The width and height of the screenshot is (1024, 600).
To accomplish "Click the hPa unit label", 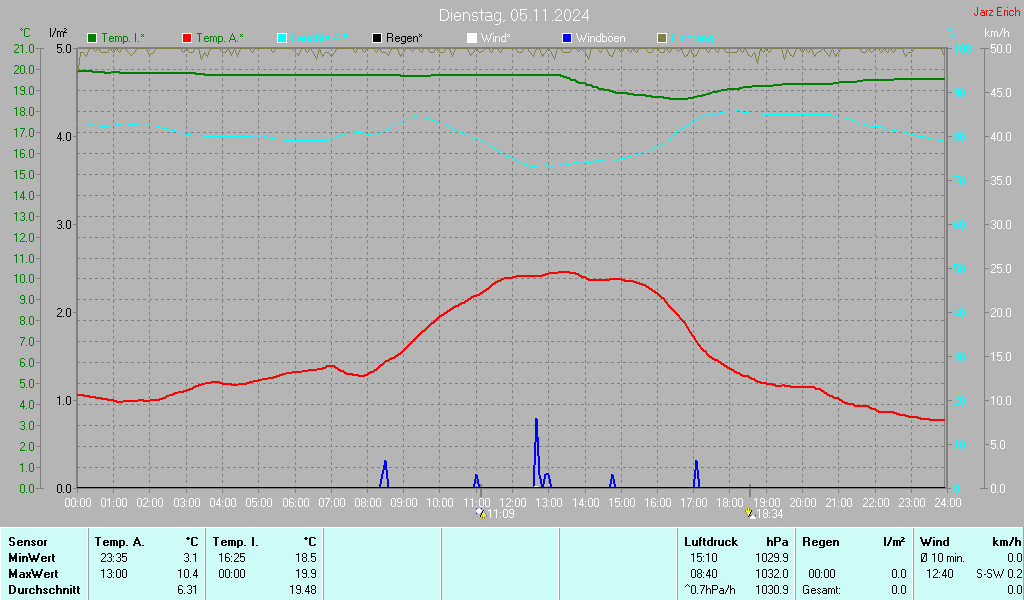I will (x=777, y=542).
